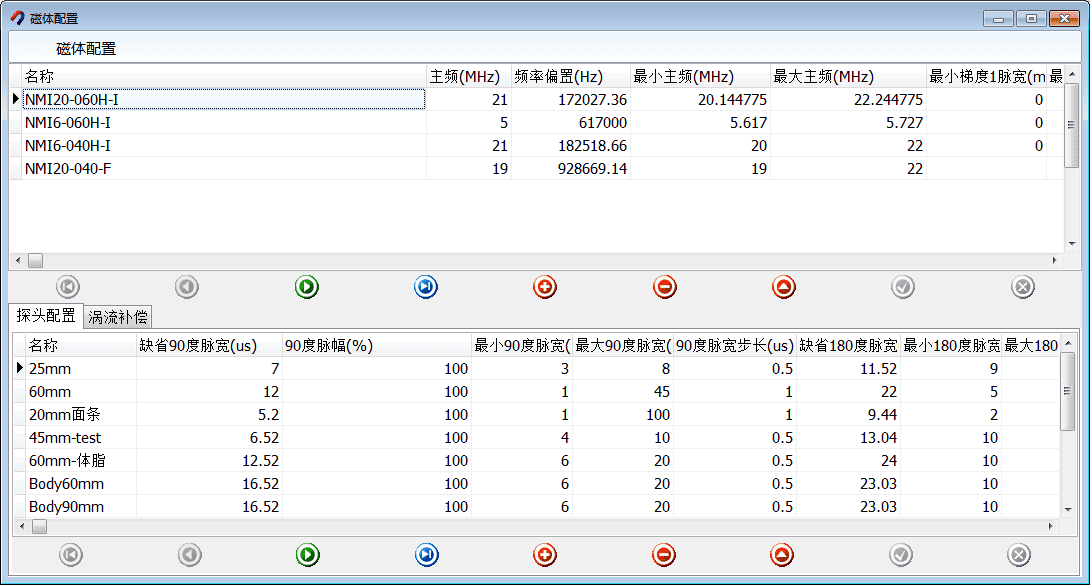Switch to the 涡流补偿 tab

point(118,317)
